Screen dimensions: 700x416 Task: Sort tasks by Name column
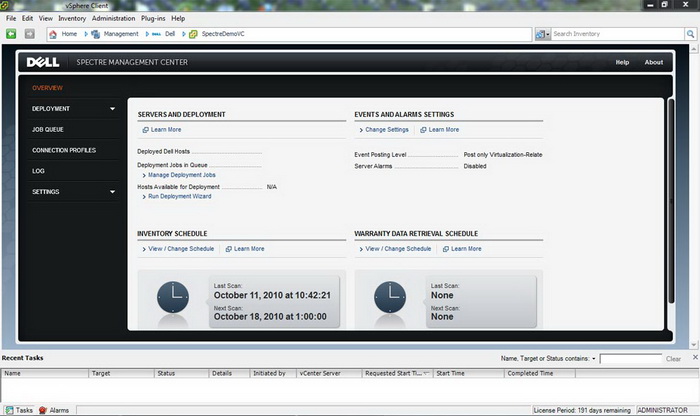pyautogui.click(x=45, y=373)
